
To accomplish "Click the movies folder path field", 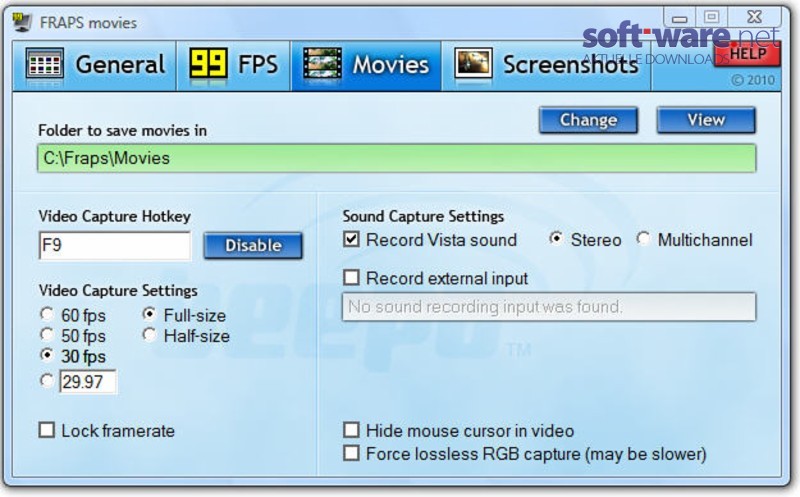I will pos(396,158).
